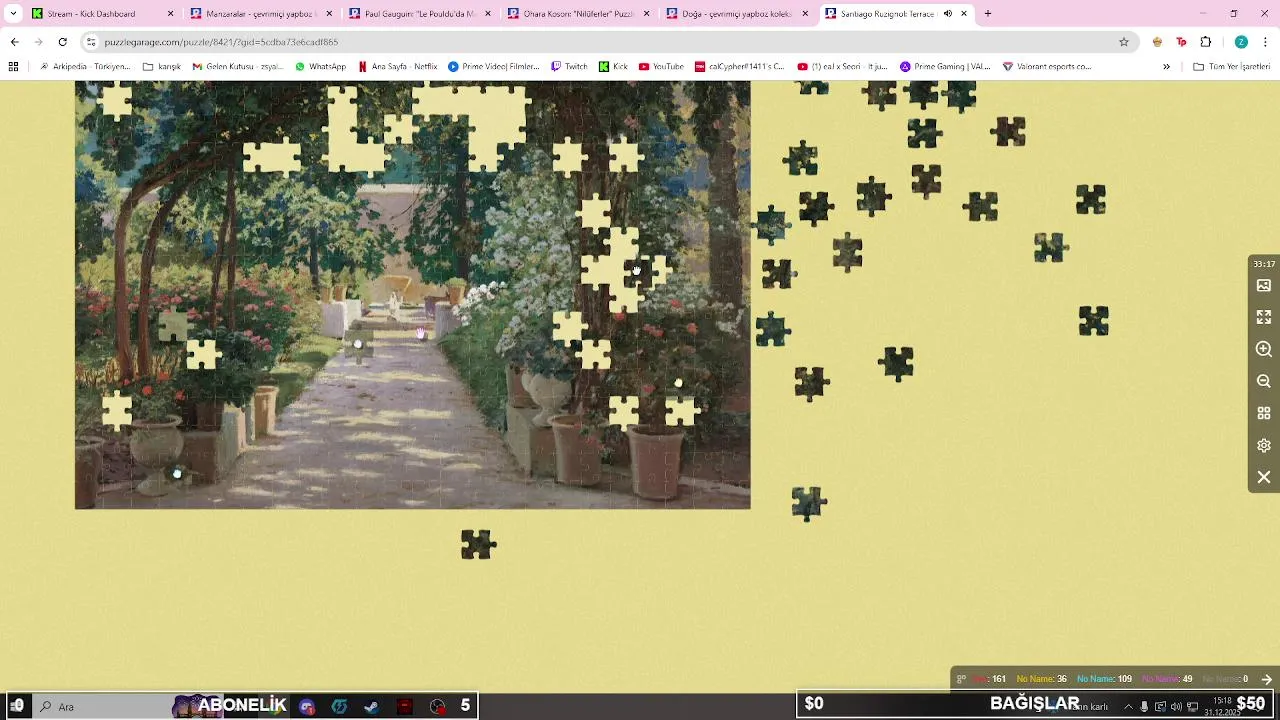
Task: Open the Windows Start button
Action: [17, 706]
